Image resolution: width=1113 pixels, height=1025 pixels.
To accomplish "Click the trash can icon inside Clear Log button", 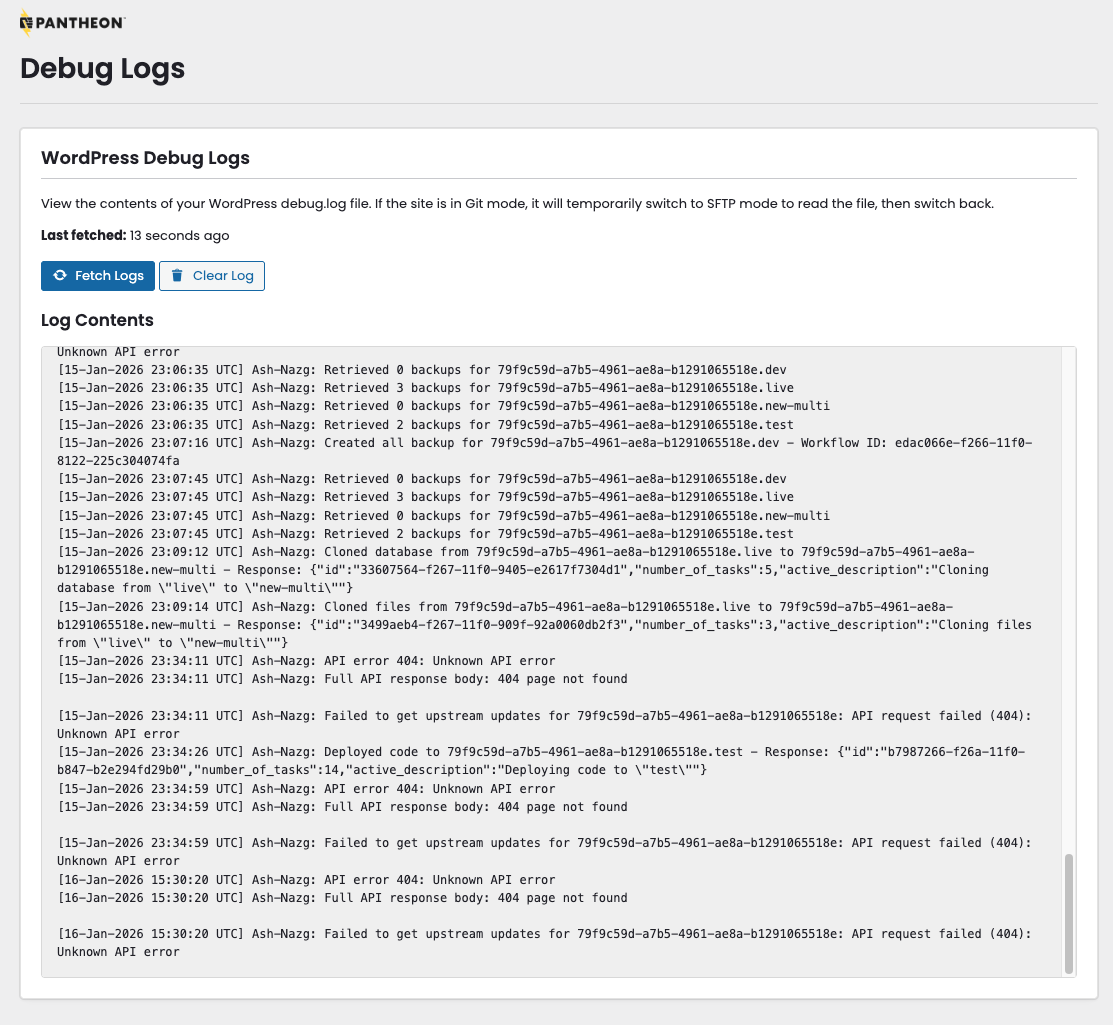I will tap(177, 276).
